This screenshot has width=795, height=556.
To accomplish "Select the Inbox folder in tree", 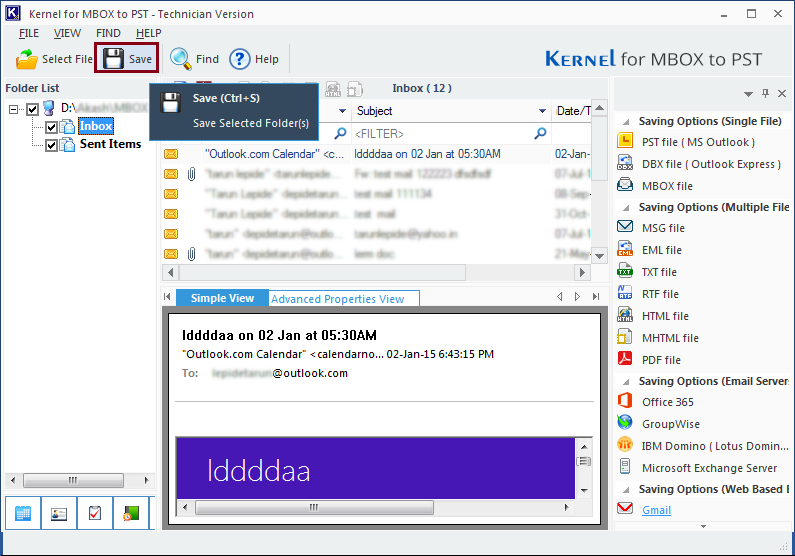I will 96,126.
